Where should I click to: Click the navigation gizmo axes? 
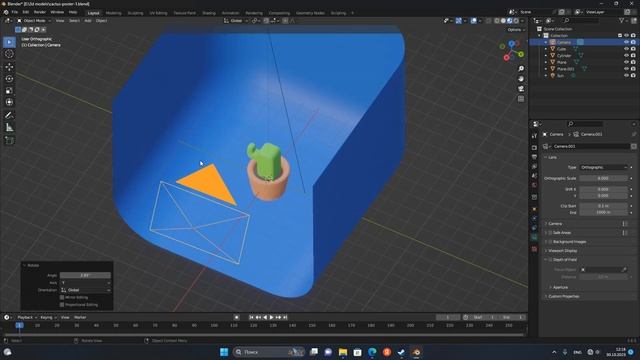point(511,50)
